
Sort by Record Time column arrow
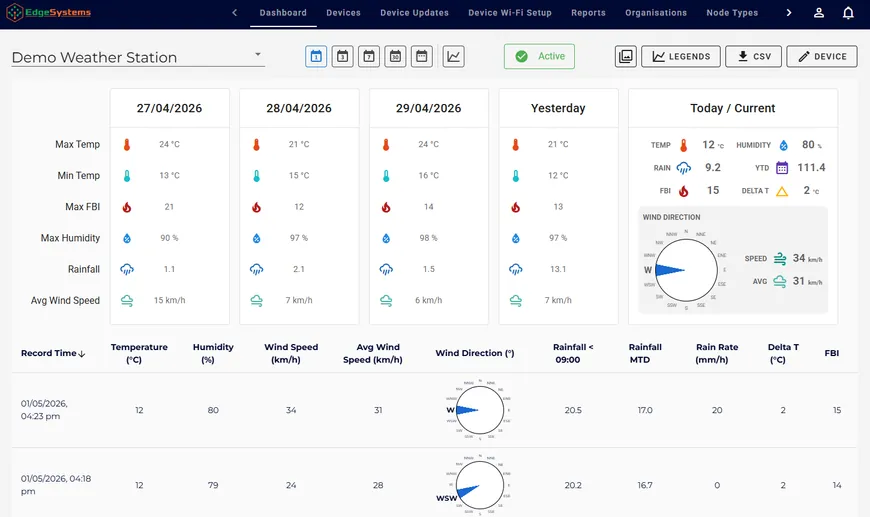[x=82, y=354]
